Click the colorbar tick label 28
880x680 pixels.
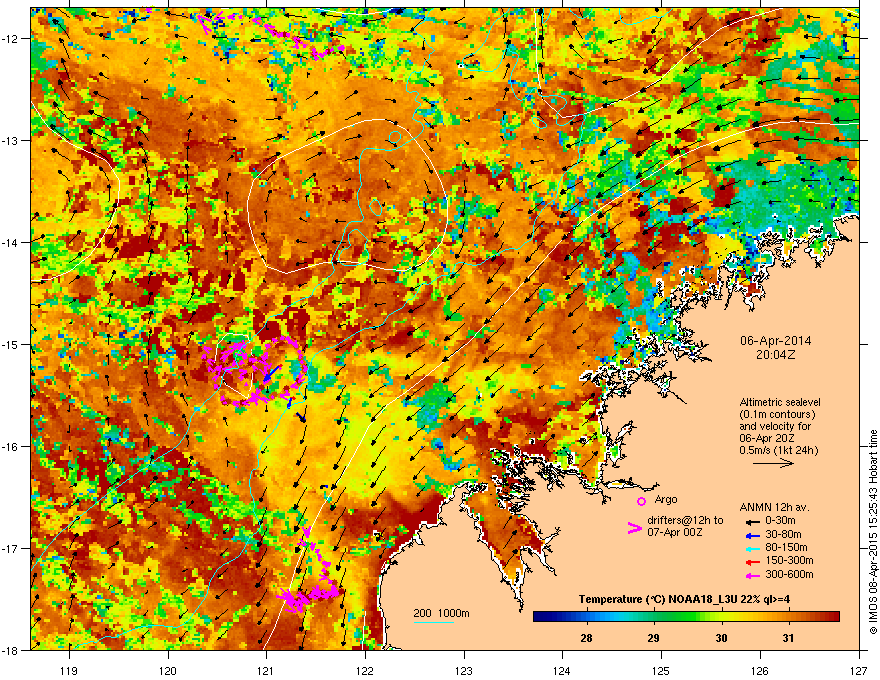(x=586, y=638)
